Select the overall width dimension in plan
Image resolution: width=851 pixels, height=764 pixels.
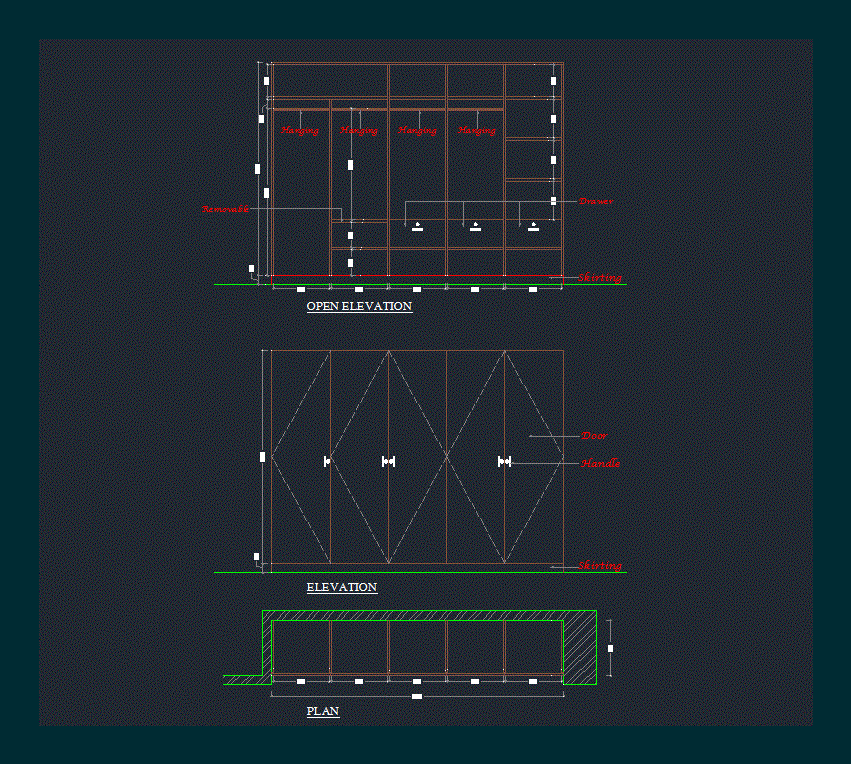(x=417, y=696)
